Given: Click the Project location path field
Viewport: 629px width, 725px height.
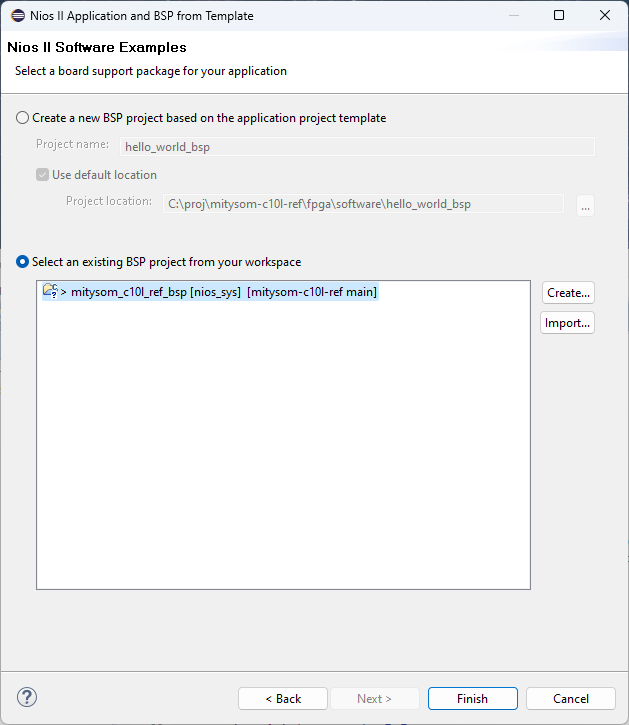Looking at the screenshot, I should [364, 204].
